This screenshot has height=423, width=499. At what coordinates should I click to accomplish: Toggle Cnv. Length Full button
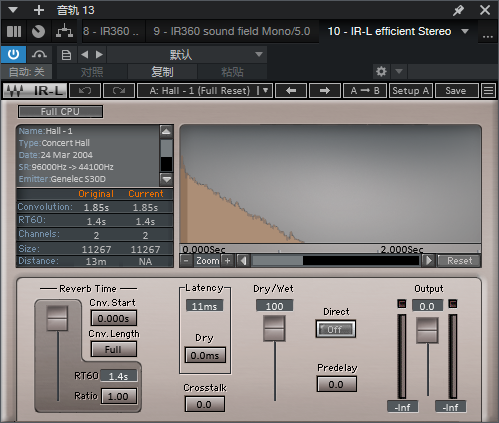click(x=113, y=349)
